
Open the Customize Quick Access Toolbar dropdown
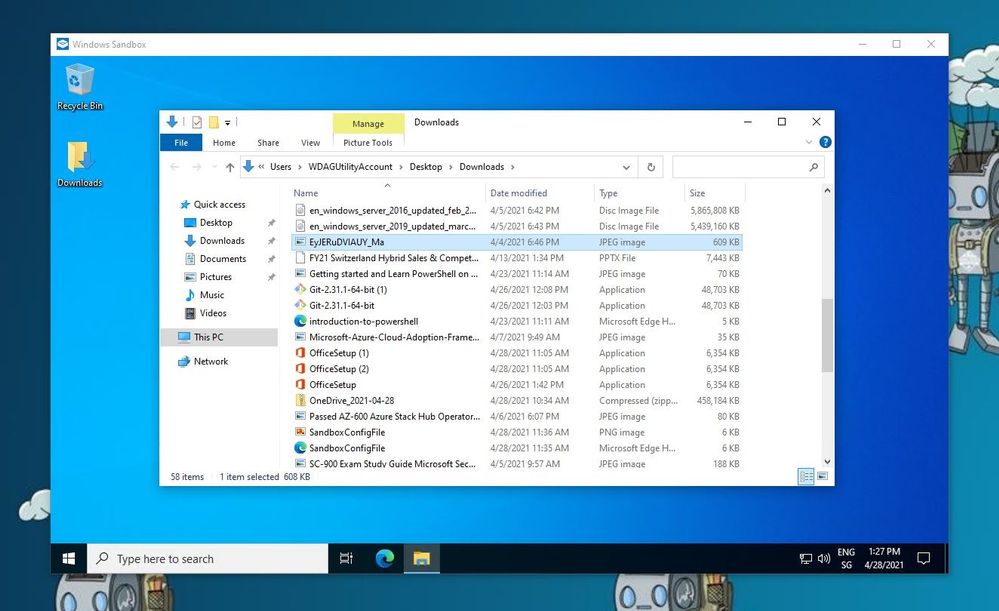pos(227,122)
